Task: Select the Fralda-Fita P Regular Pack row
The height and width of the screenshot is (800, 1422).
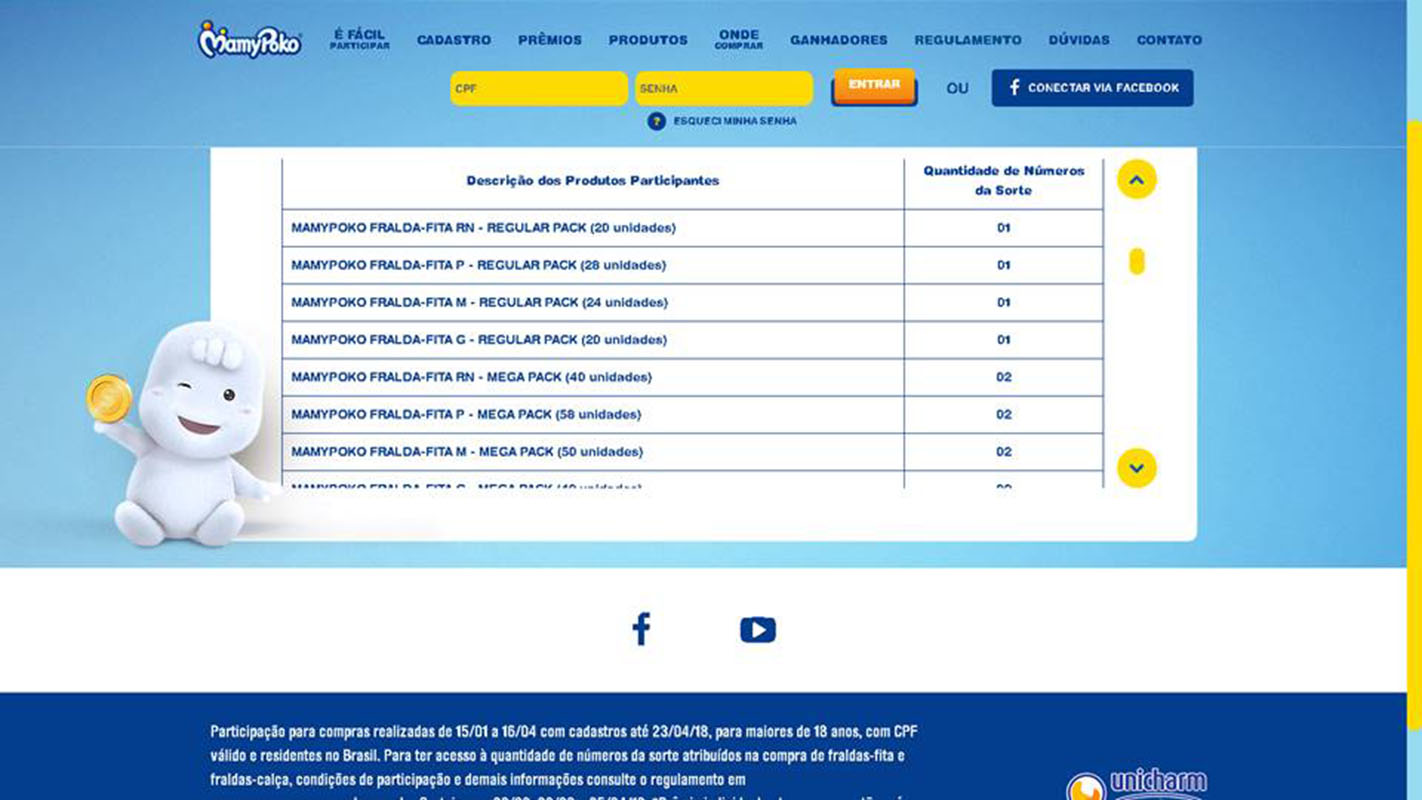Action: 693,265
